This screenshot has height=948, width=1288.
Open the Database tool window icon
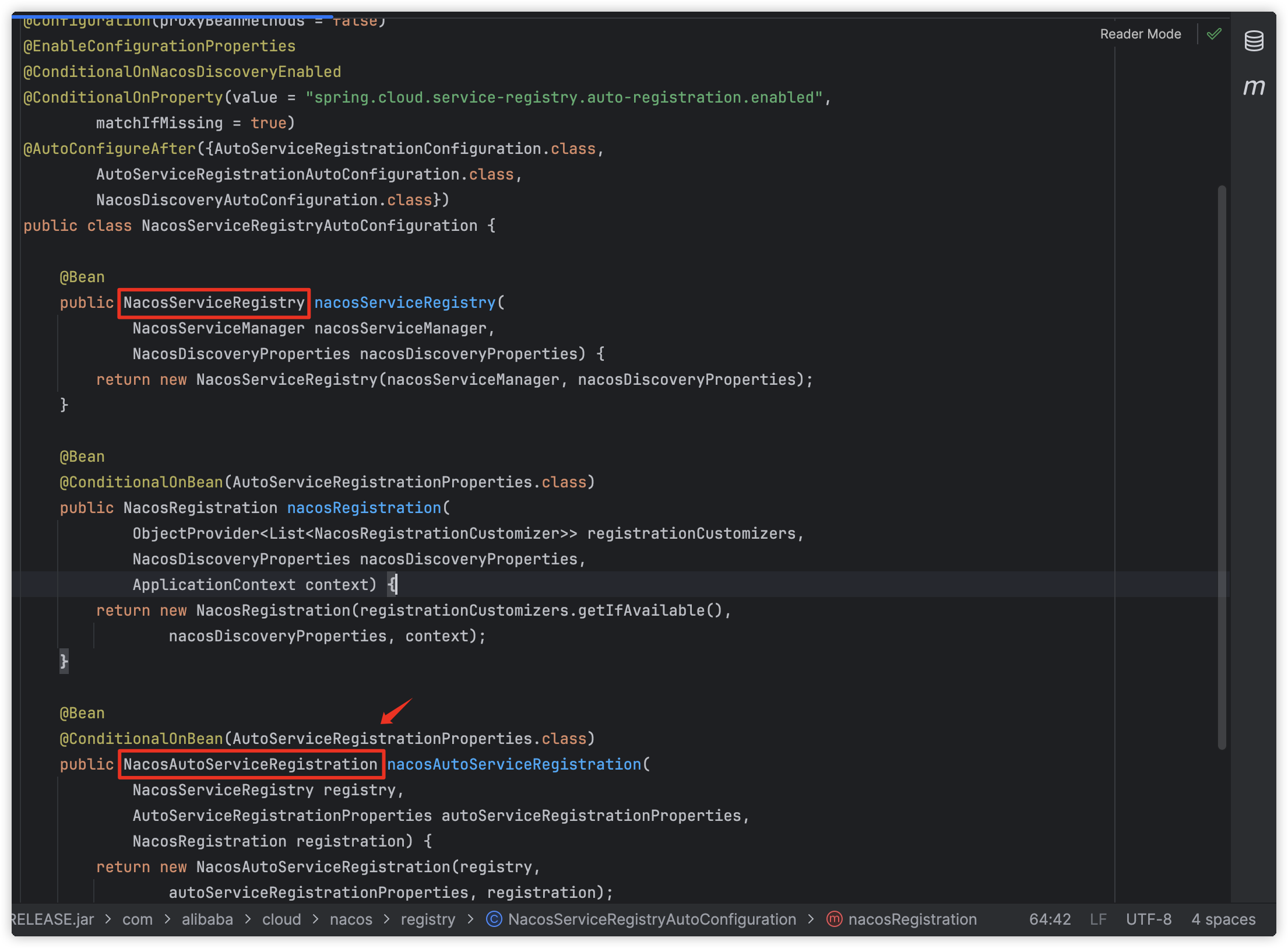pyautogui.click(x=1254, y=41)
